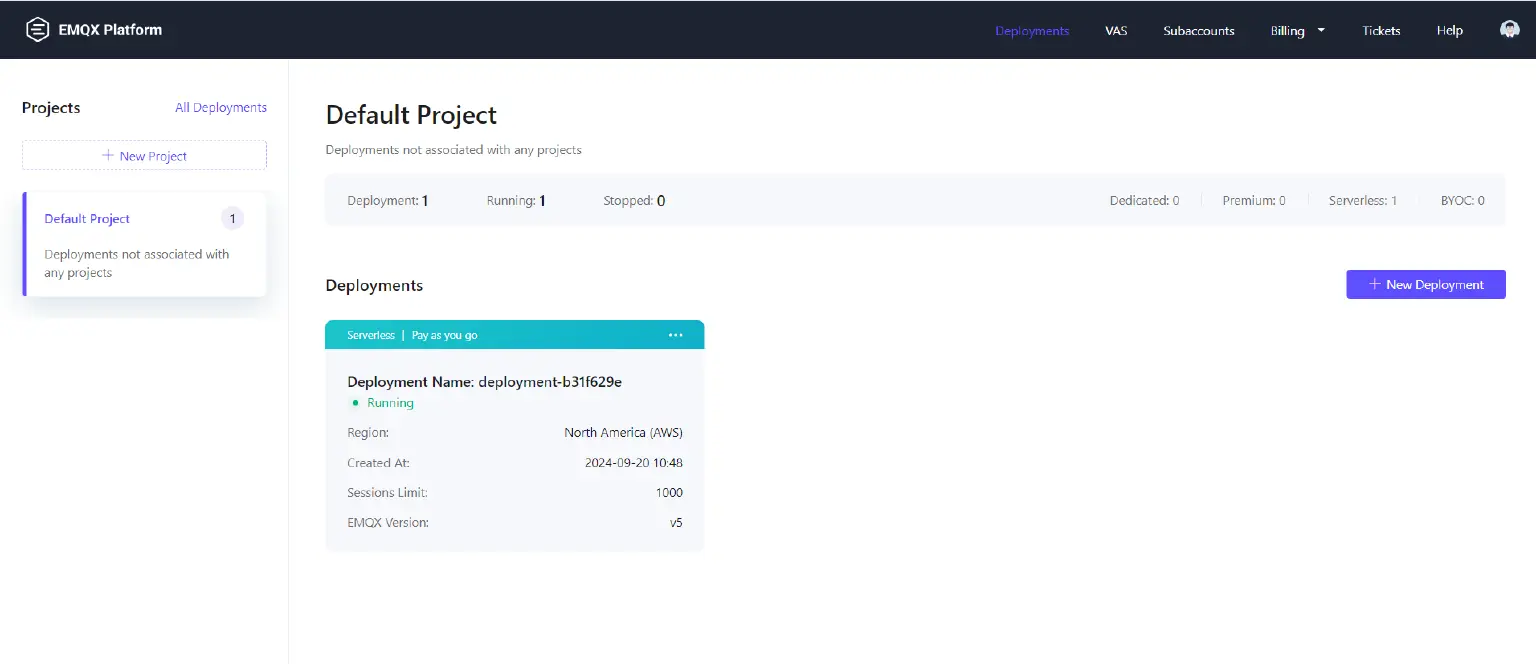Toggle the Default Project selection in sidebar

pos(86,218)
